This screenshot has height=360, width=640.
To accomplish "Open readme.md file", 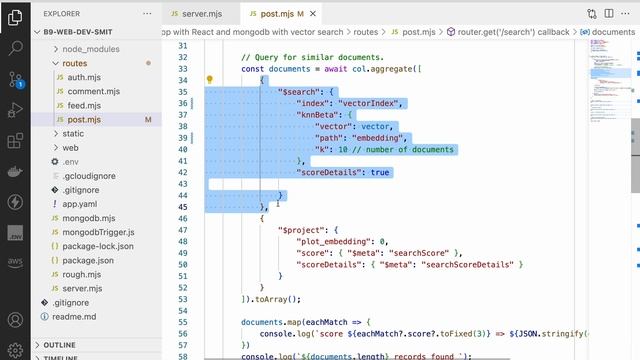I will click(x=74, y=317).
